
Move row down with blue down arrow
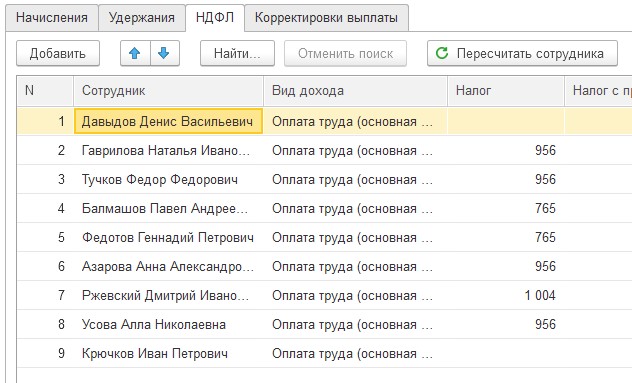pos(164,53)
